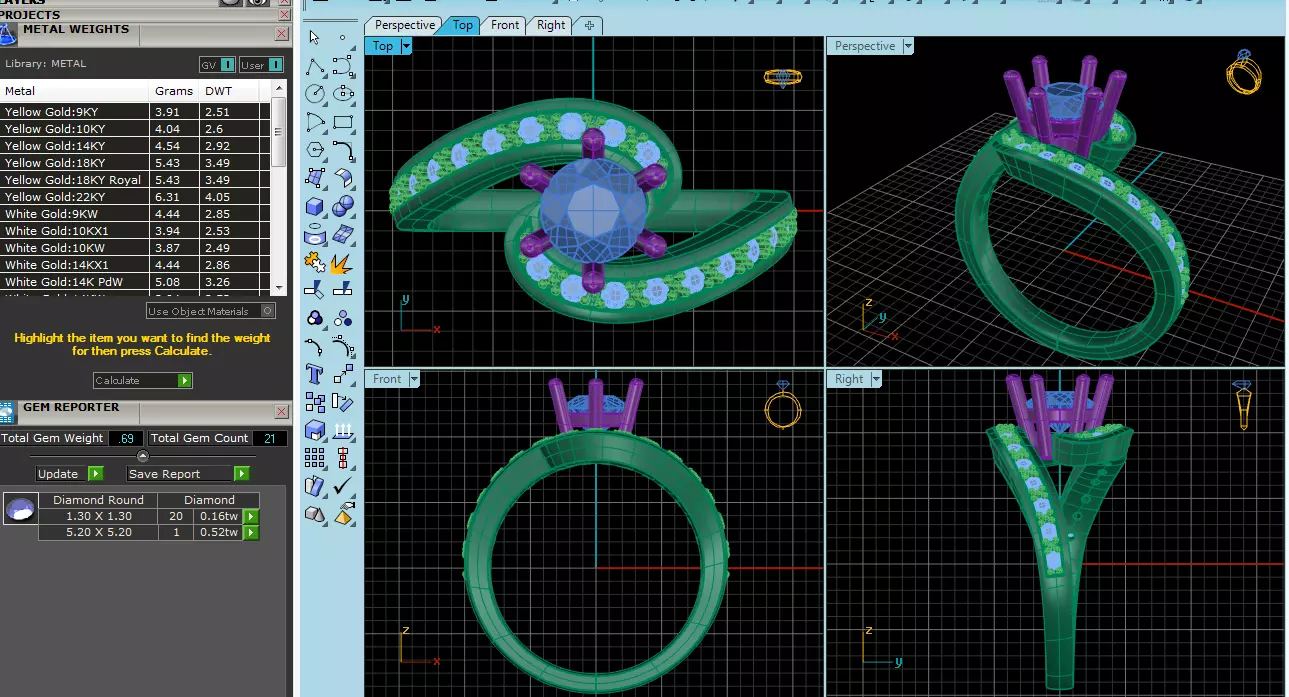Select the single Point tool
The height and width of the screenshot is (697, 1289).
pyautogui.click(x=343, y=38)
